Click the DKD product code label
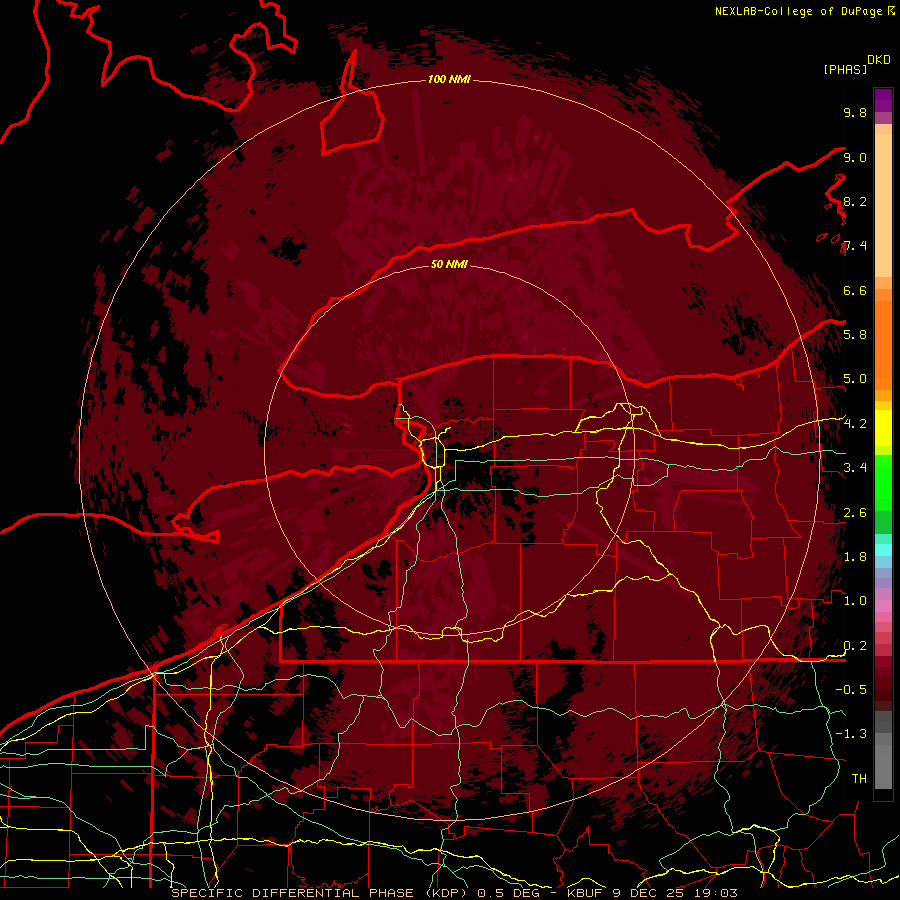This screenshot has height=900, width=900. pyautogui.click(x=878, y=60)
